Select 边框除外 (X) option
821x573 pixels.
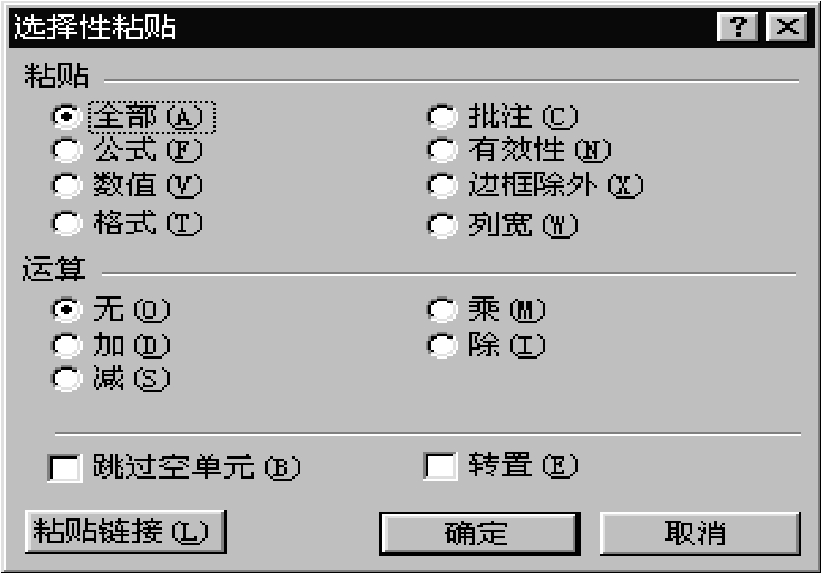tap(442, 186)
